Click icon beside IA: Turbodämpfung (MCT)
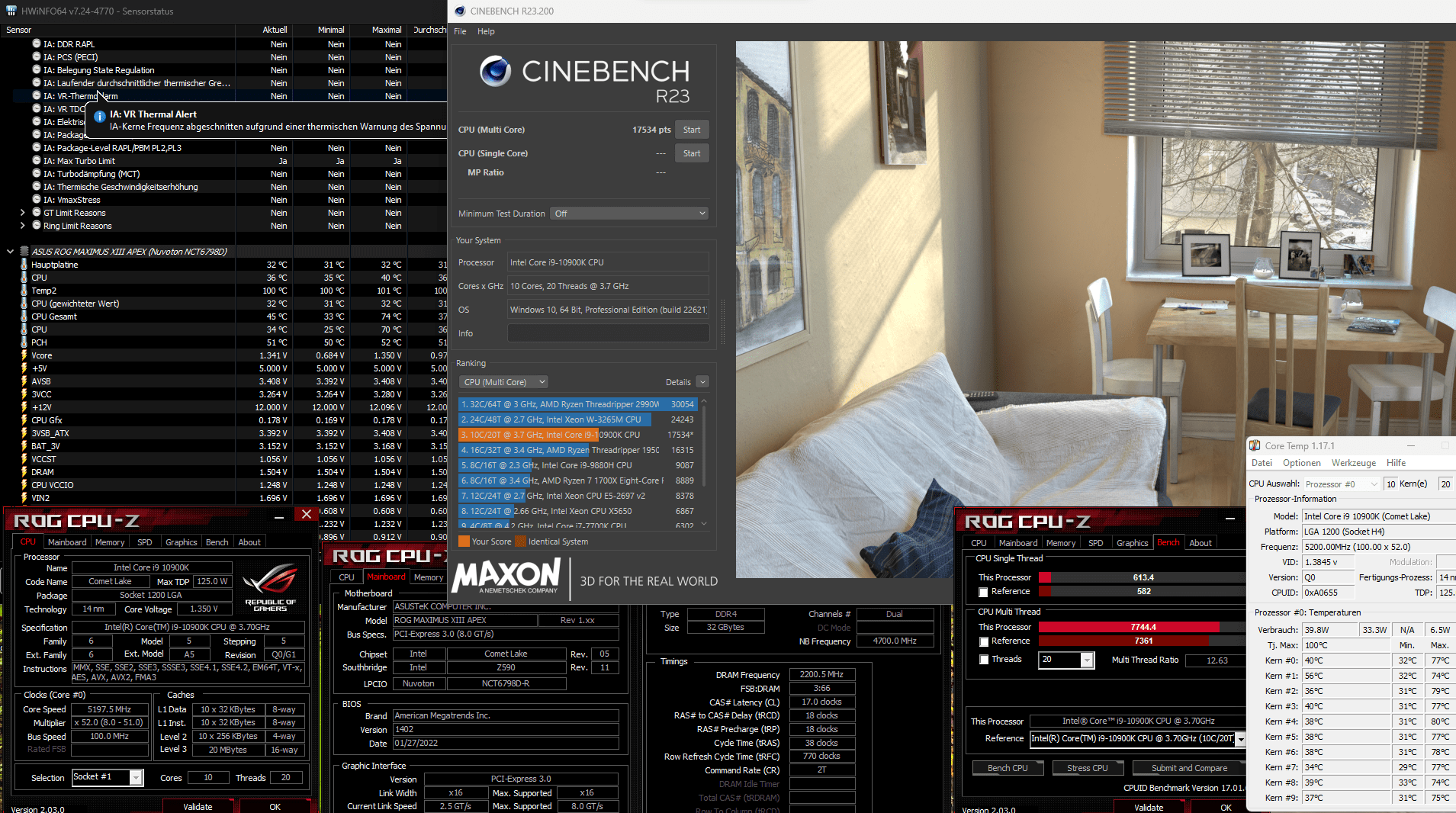This screenshot has width=1456, height=813. (x=37, y=173)
